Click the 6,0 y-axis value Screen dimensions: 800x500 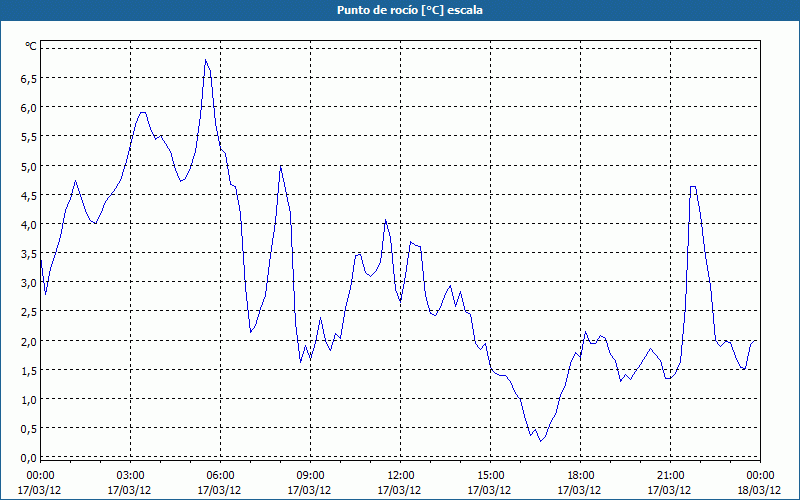tap(28, 108)
